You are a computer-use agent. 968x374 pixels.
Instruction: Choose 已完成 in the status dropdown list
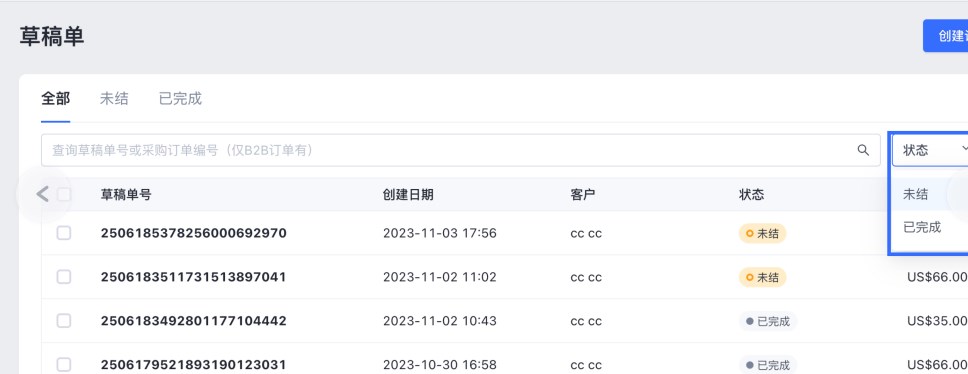[x=922, y=227]
